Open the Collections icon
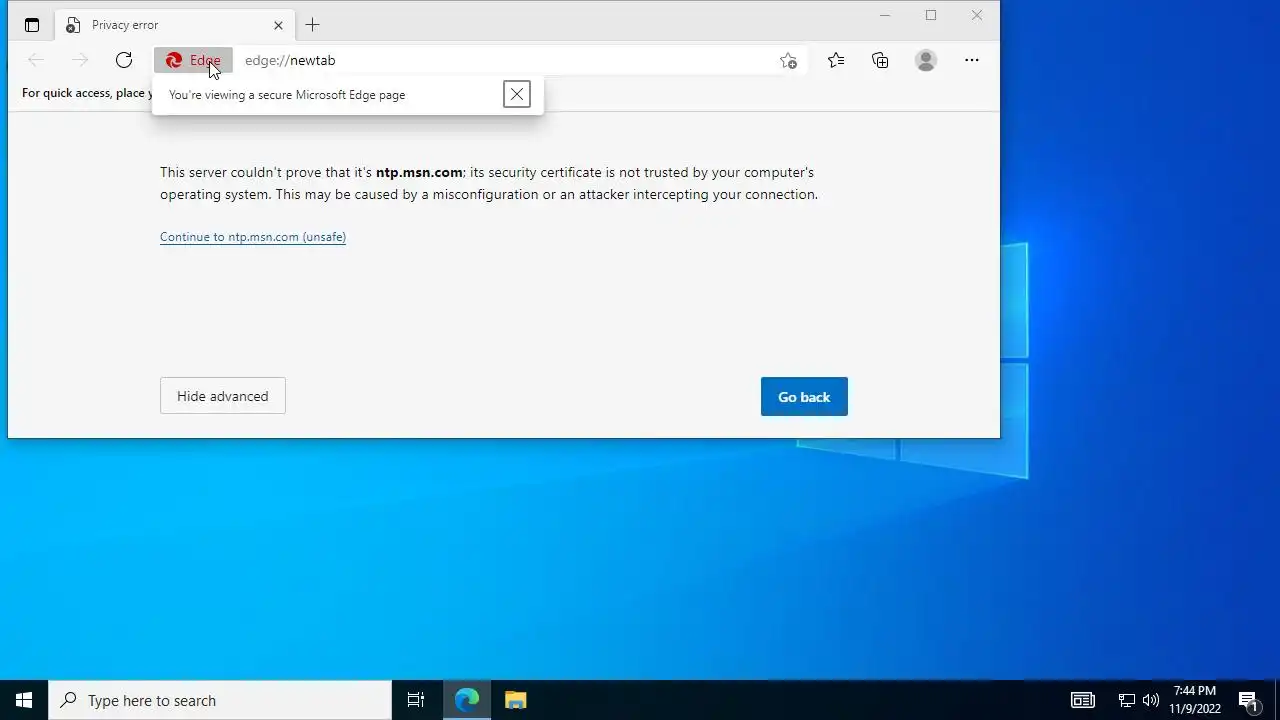1280x720 pixels. click(x=880, y=60)
